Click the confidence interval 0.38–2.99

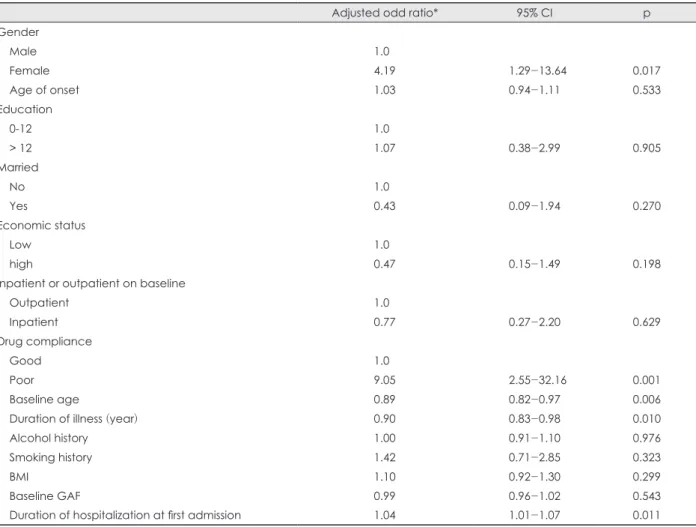point(534,148)
